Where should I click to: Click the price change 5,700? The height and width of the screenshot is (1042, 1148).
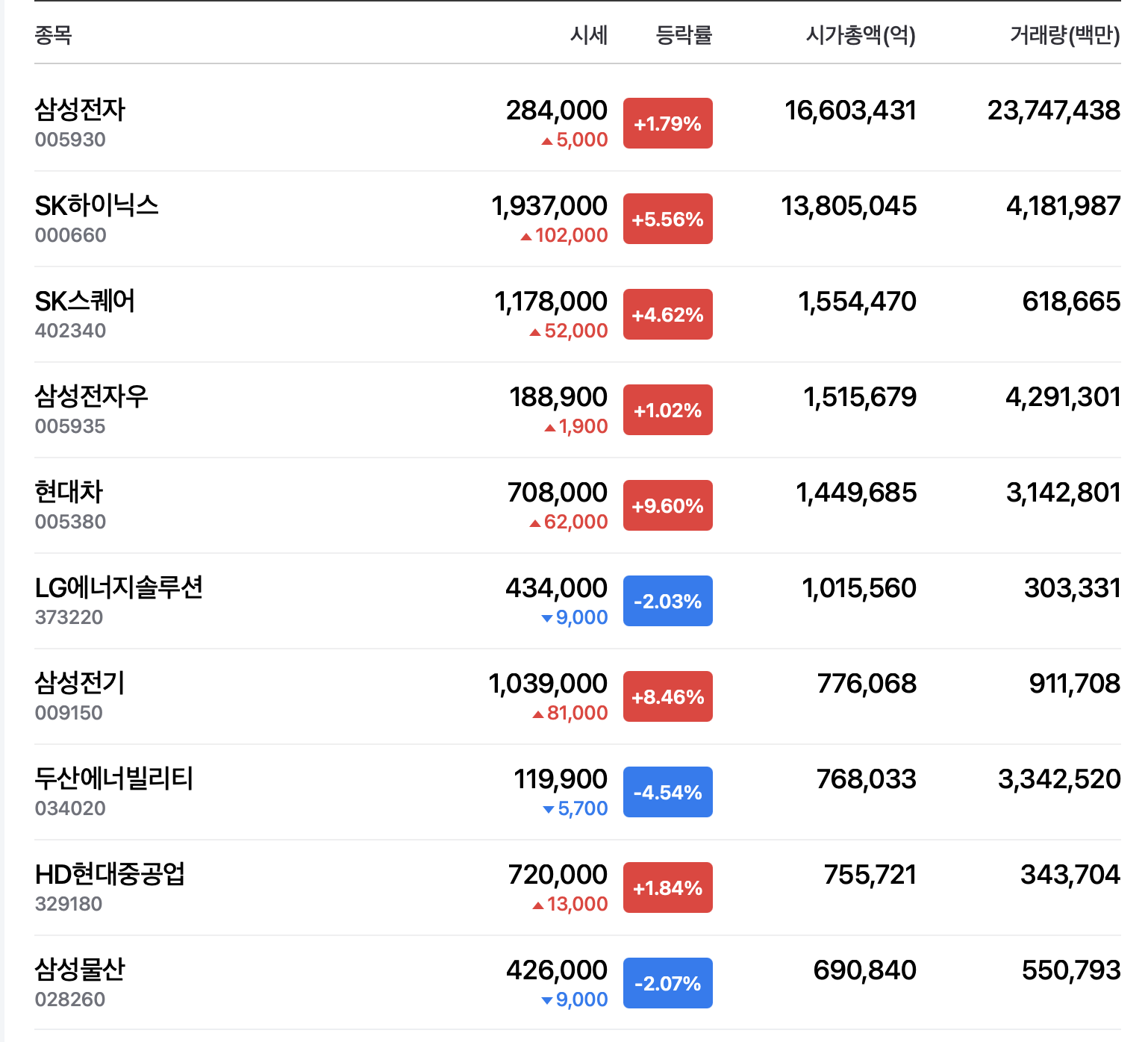(x=583, y=808)
